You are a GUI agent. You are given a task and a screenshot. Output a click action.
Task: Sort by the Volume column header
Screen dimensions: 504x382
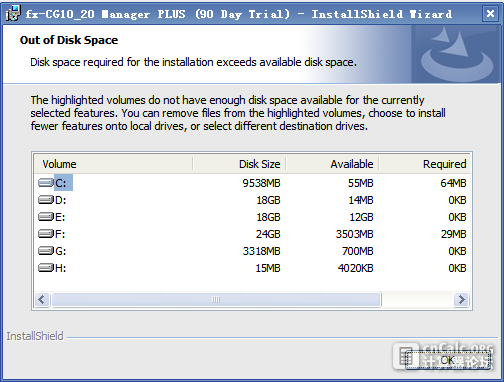113,164
